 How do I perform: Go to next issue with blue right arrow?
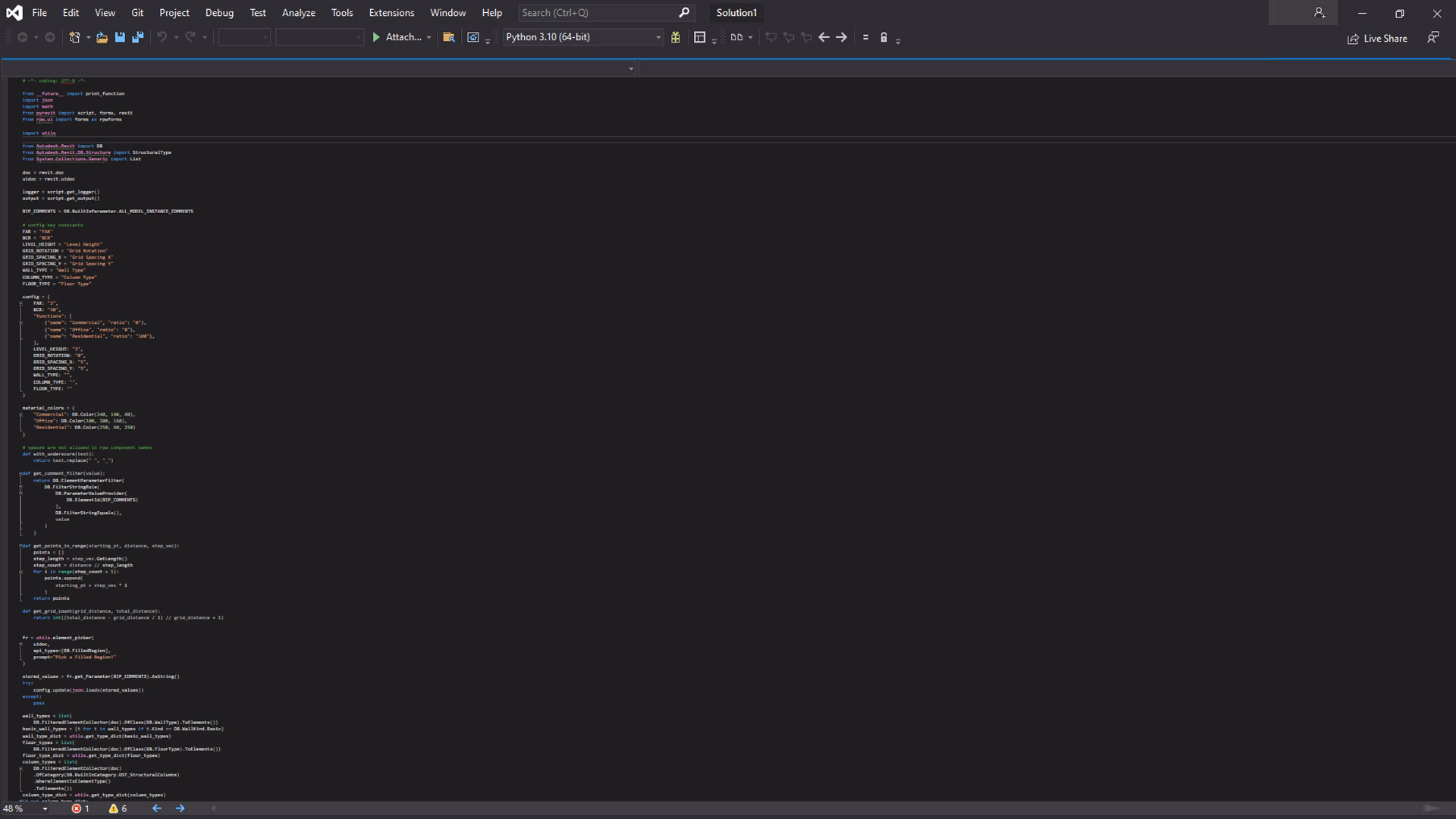tap(180, 809)
